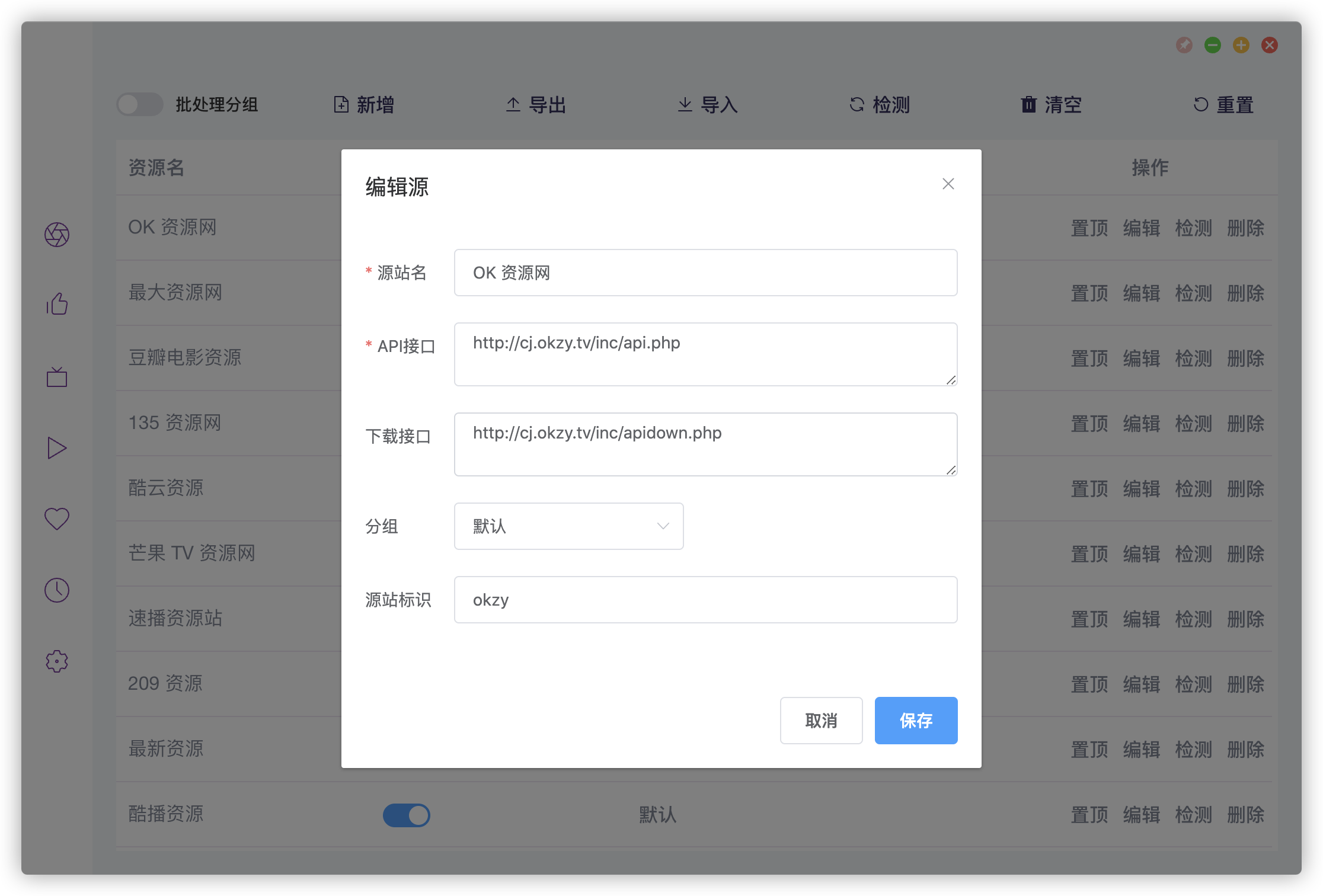Click the chevron arrow in 分组 select
1323x896 pixels.
(x=663, y=526)
